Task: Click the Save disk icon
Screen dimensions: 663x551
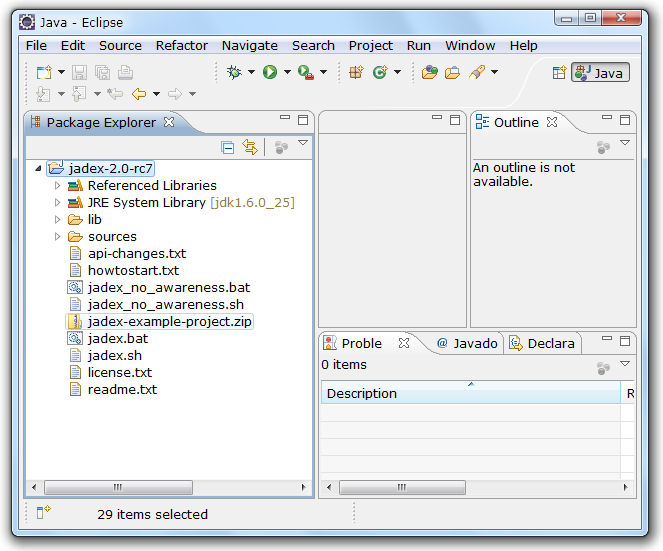Action: click(x=80, y=72)
